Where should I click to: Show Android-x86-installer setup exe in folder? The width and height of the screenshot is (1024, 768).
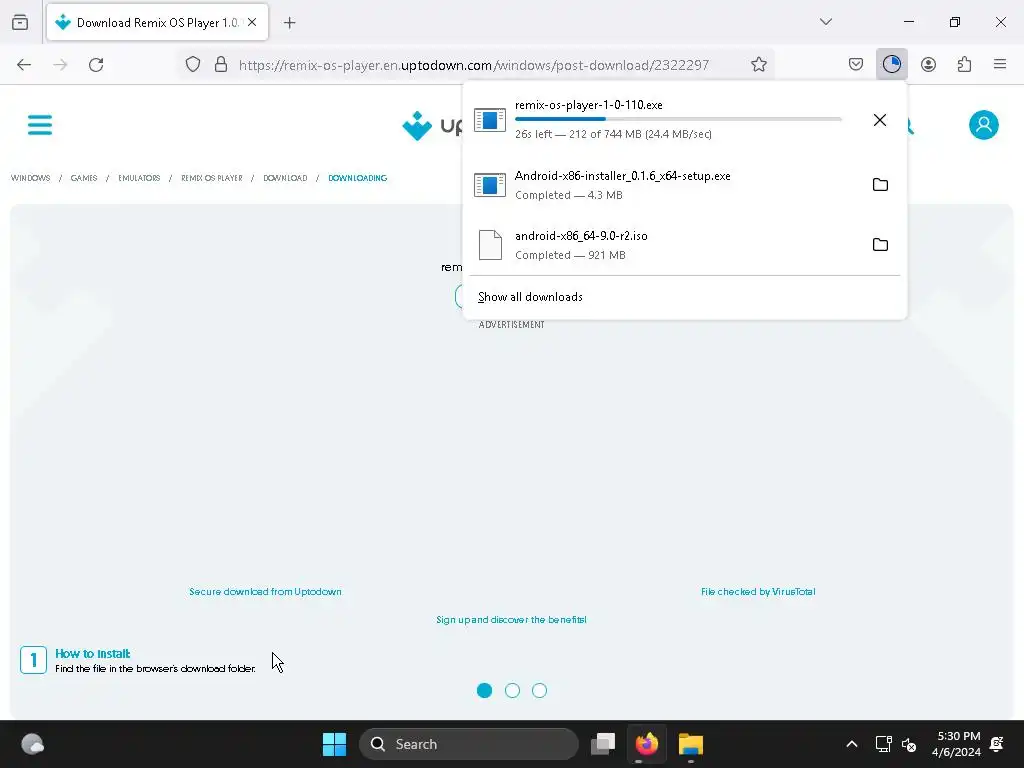point(880,185)
